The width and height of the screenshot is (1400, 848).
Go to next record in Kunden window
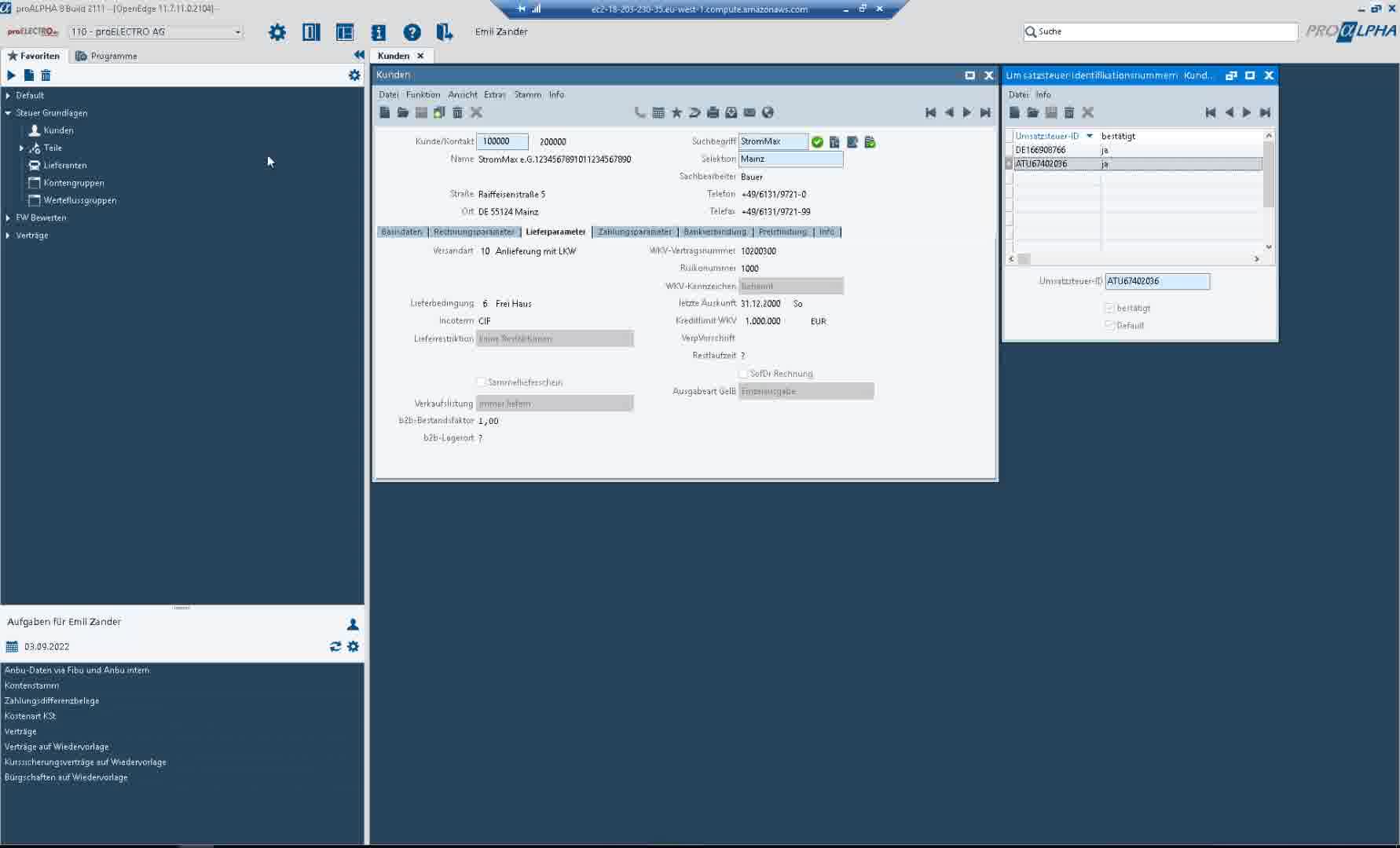click(967, 112)
